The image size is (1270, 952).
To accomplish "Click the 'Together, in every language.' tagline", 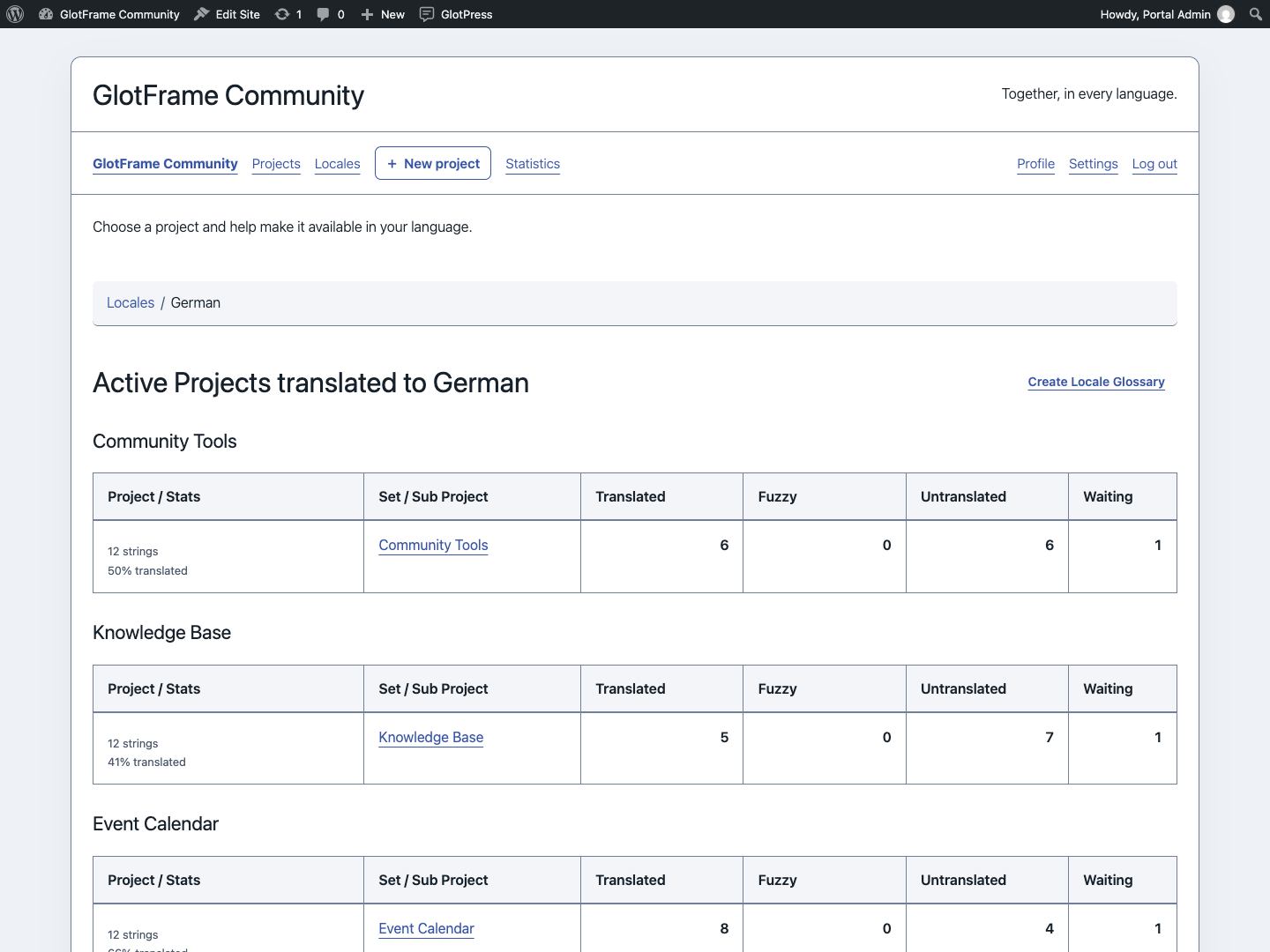I will (x=1089, y=94).
